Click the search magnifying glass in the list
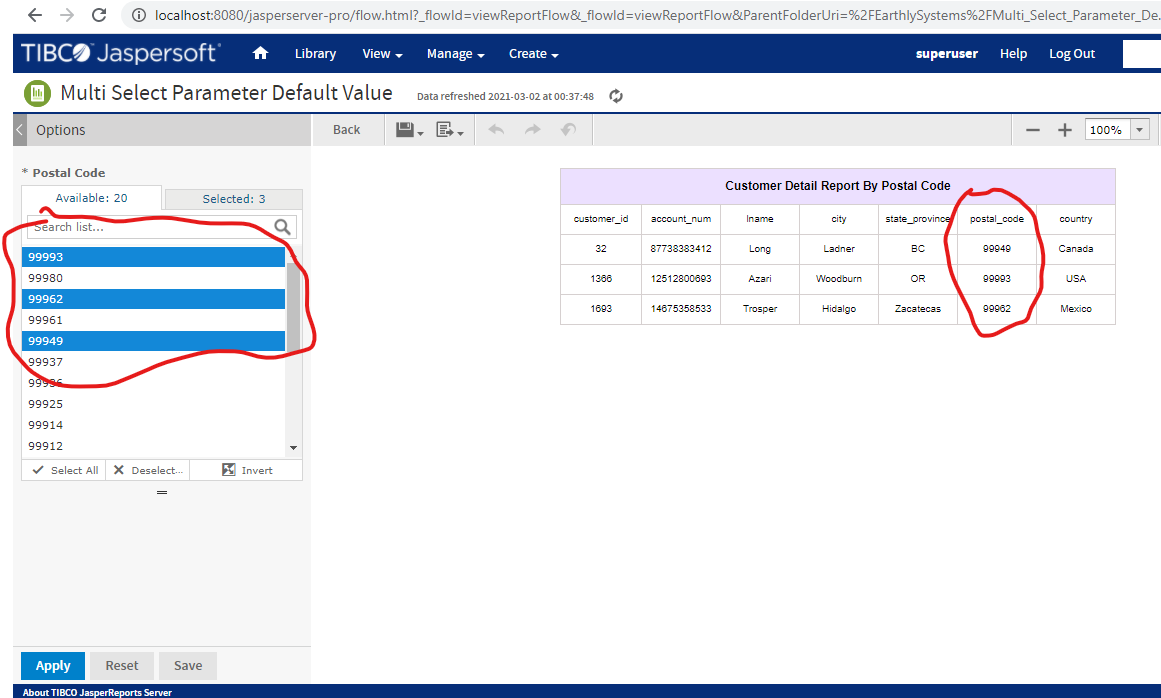 coord(283,227)
